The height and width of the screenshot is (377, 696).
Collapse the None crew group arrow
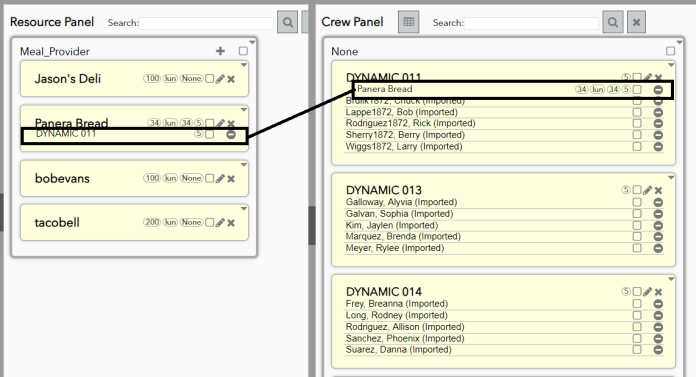coord(679,42)
